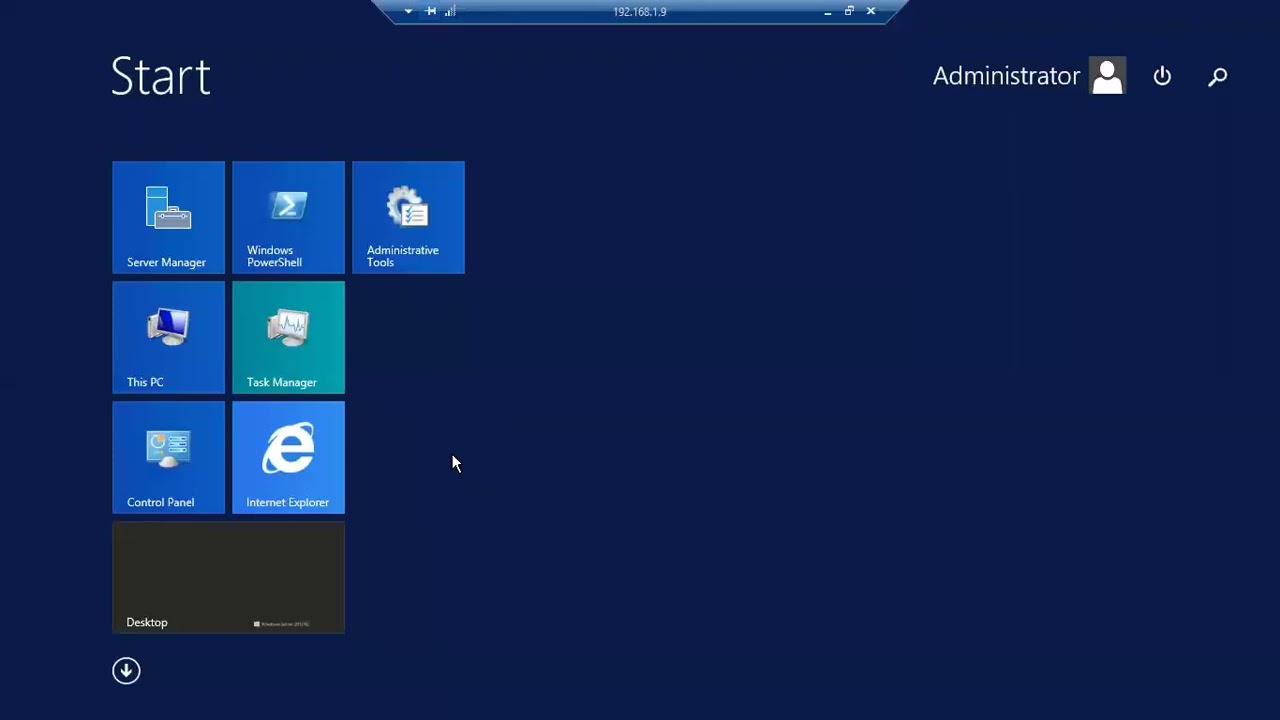Open the remote connection bar dropdown arrow
Viewport: 1280px width, 720px height.
point(408,11)
